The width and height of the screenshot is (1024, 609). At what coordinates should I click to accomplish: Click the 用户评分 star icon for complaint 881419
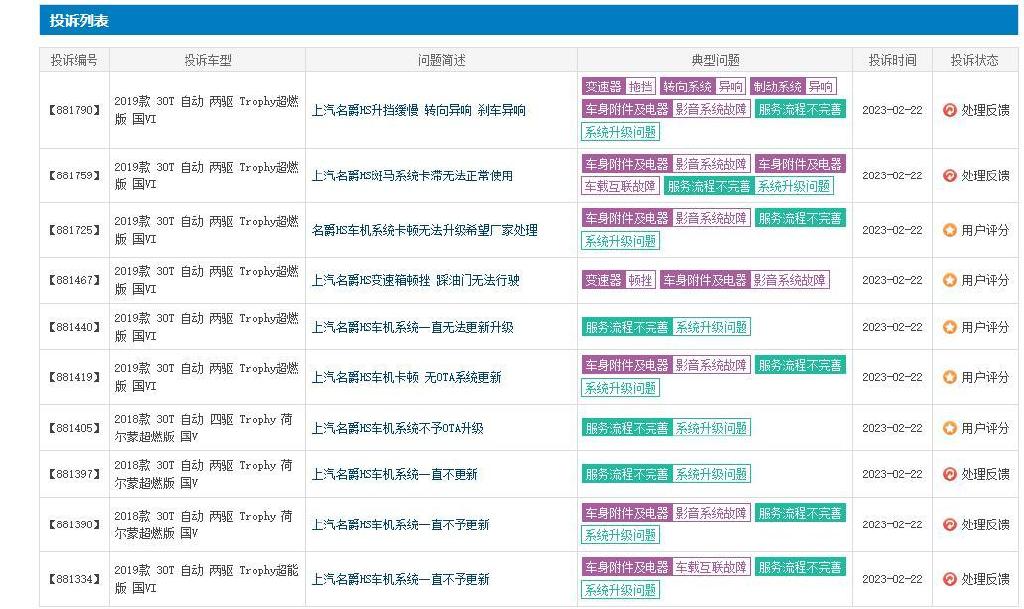(x=950, y=377)
